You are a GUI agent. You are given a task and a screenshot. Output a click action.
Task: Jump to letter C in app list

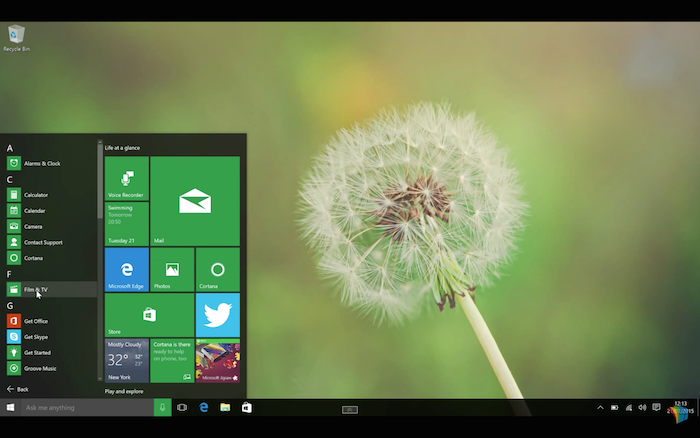(x=10, y=180)
